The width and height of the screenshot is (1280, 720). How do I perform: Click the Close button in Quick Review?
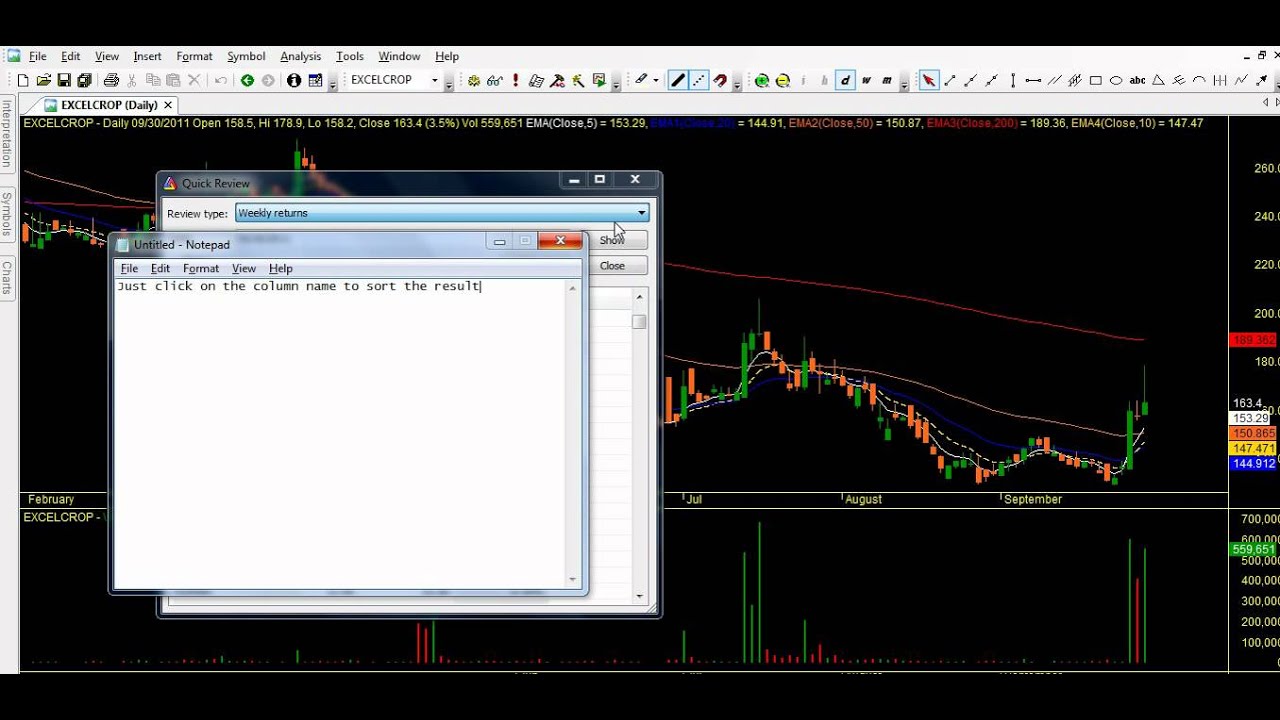coord(612,266)
